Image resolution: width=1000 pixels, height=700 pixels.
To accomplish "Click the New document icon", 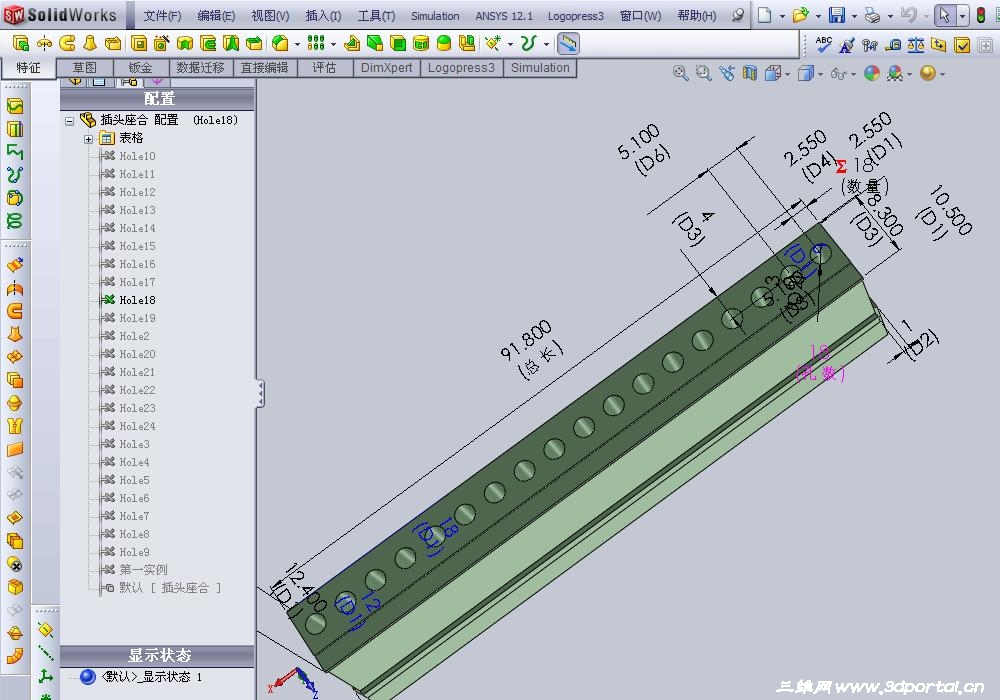I will coord(764,15).
